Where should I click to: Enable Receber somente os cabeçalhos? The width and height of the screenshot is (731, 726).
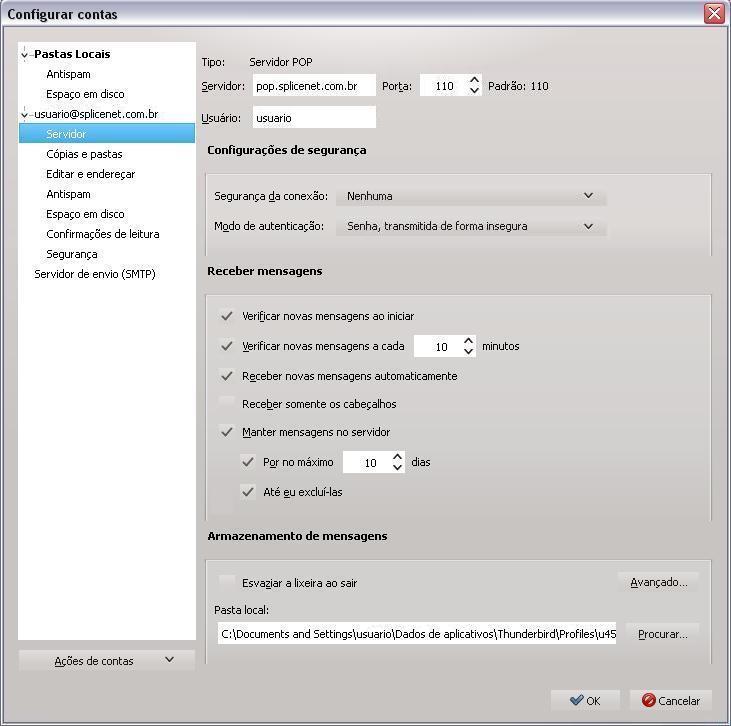(x=227, y=404)
